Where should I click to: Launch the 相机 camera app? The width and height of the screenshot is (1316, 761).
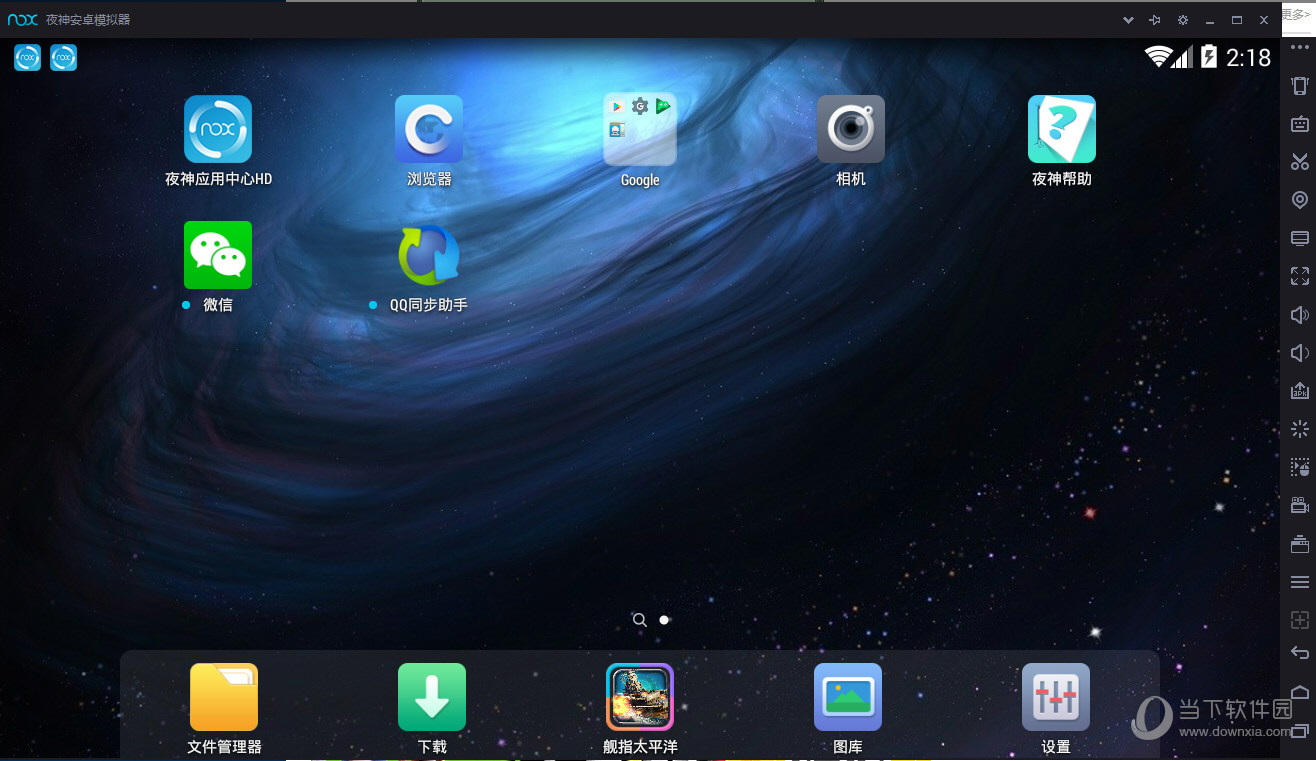(851, 129)
